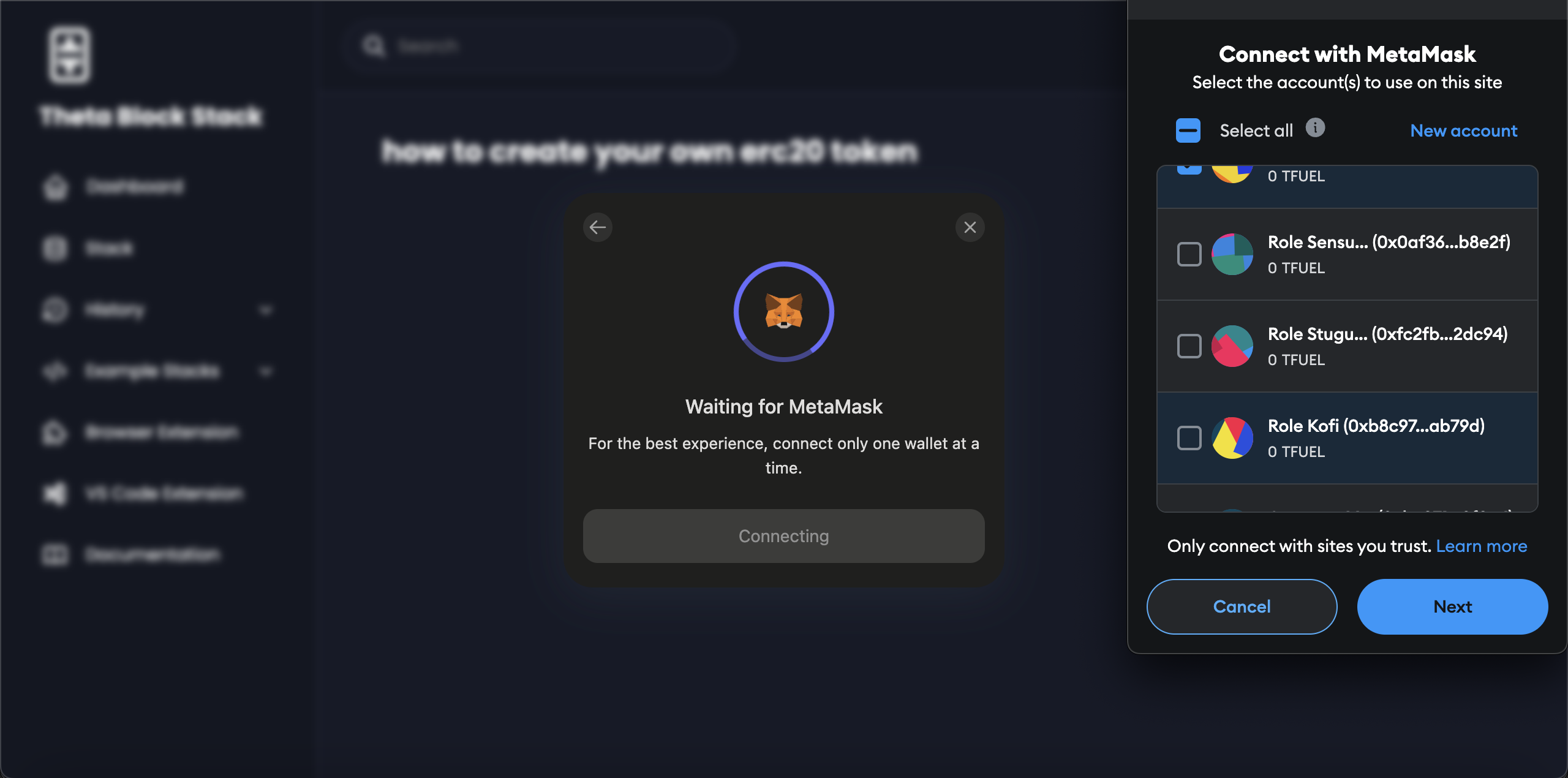Expand the History sidebar chevron
The width and height of the screenshot is (1568, 778).
pyautogui.click(x=266, y=311)
